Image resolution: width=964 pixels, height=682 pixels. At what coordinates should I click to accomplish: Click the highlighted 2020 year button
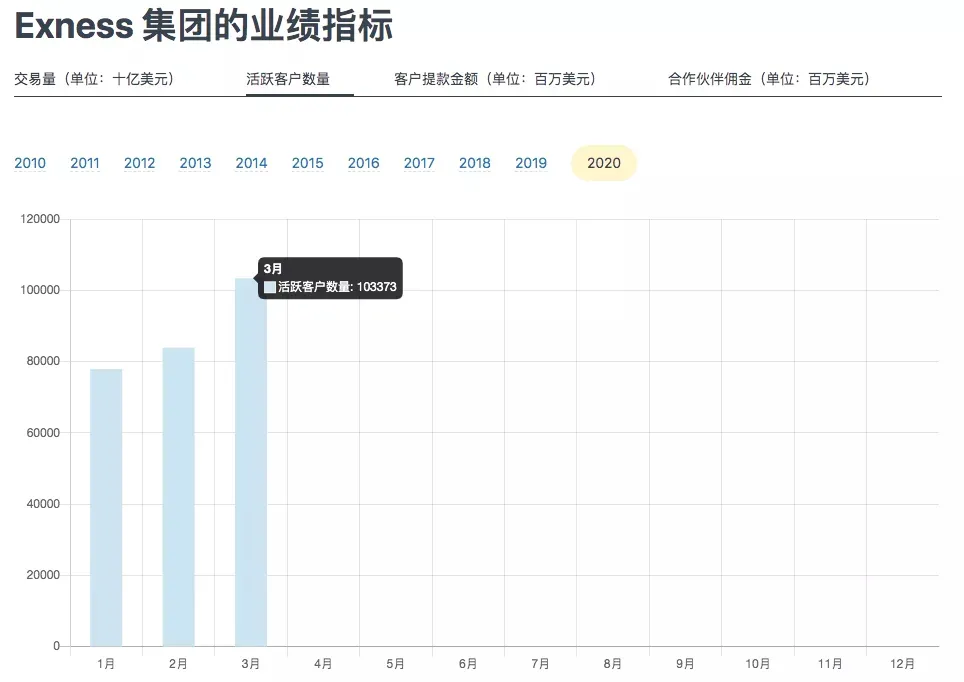[604, 163]
